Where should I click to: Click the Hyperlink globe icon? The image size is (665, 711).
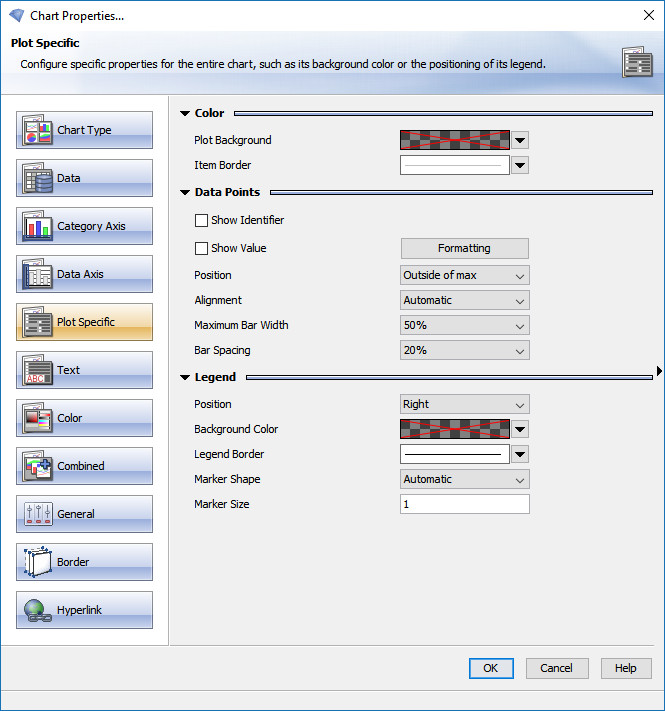coord(37,610)
